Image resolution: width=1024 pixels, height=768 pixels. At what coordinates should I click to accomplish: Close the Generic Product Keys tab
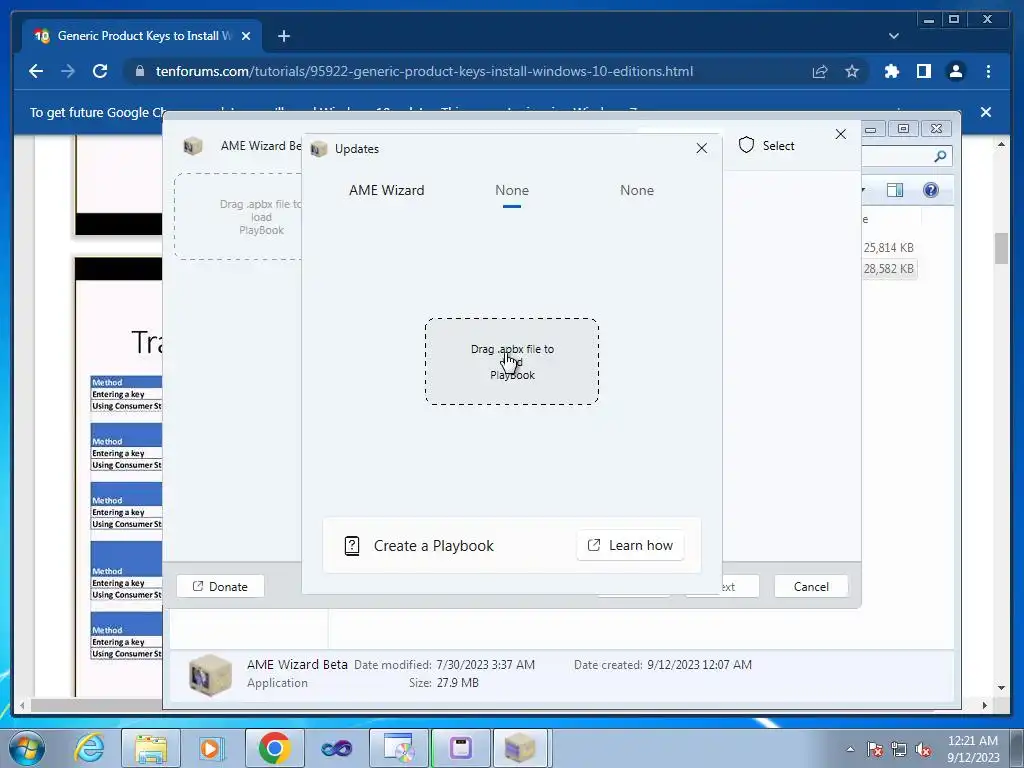coord(246,37)
